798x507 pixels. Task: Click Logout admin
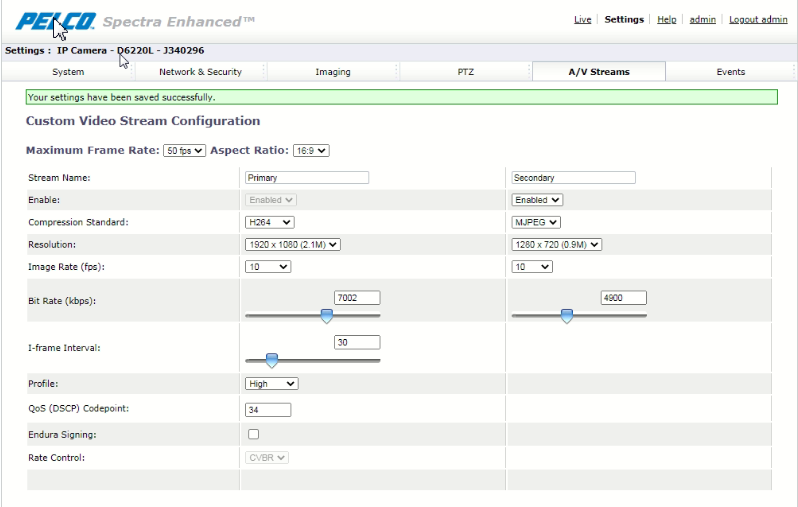click(758, 19)
